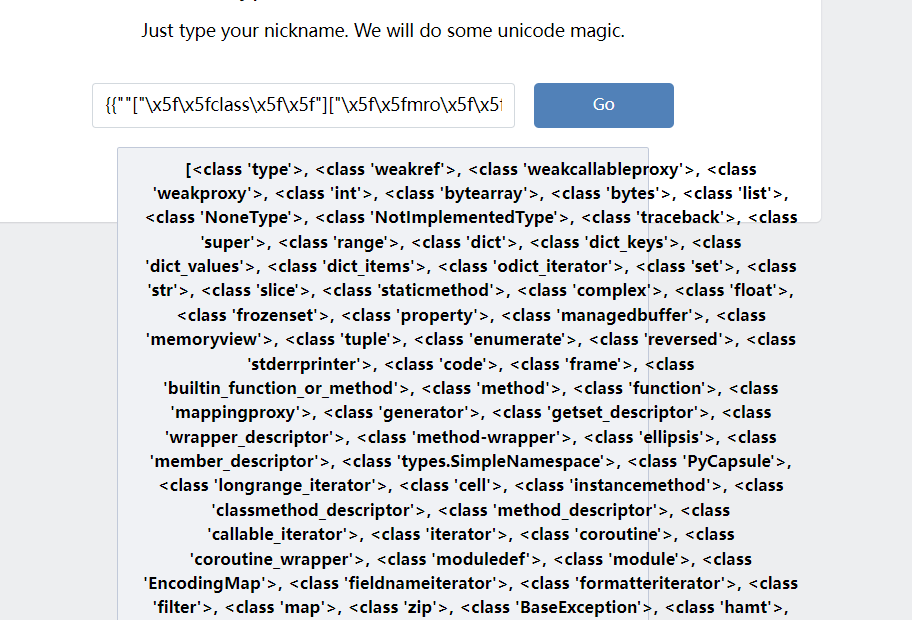Click the text <class 'enumerate'>
The height and width of the screenshot is (620, 912).
click(x=495, y=339)
